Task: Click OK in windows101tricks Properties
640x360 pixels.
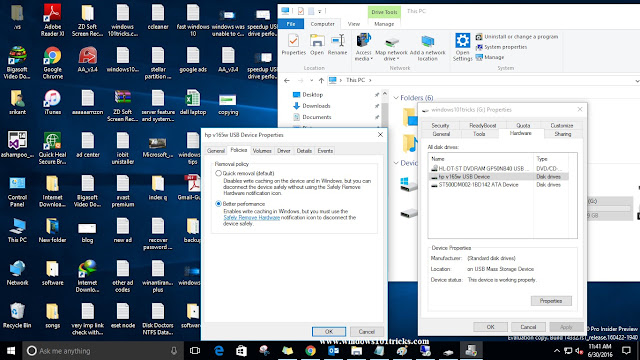Action: click(491, 327)
